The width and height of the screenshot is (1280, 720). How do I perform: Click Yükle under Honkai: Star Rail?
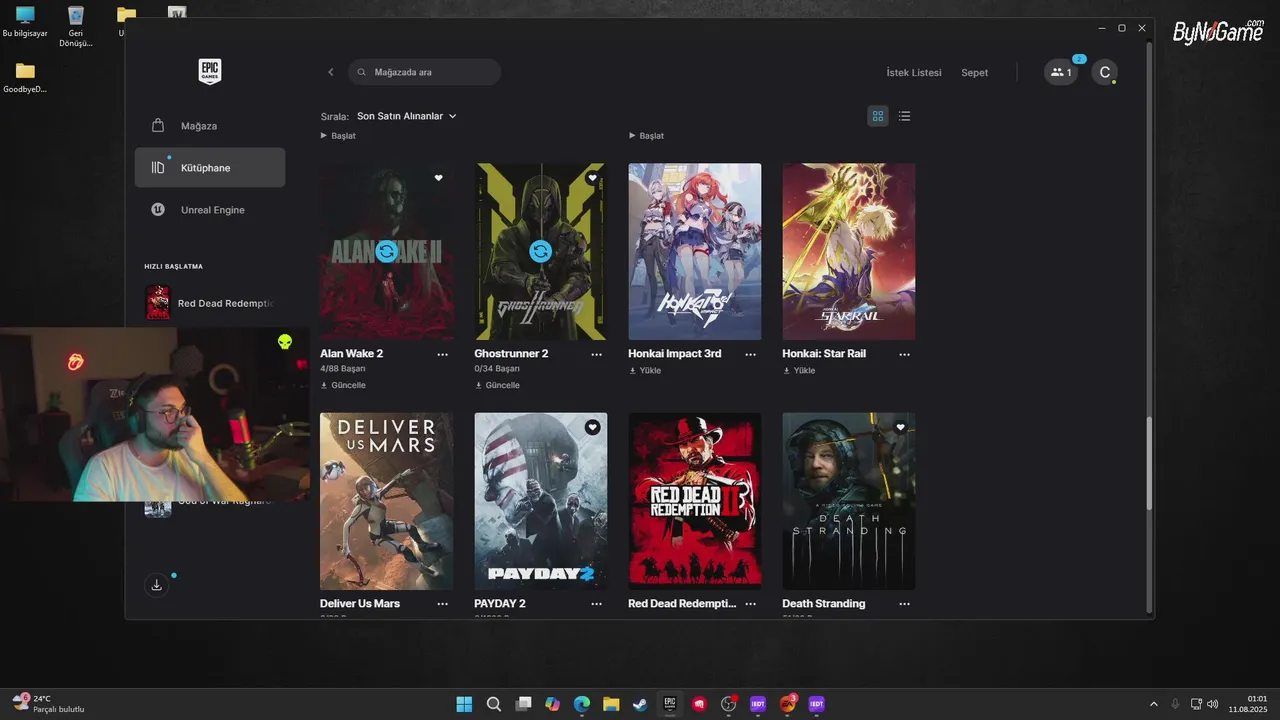point(798,370)
